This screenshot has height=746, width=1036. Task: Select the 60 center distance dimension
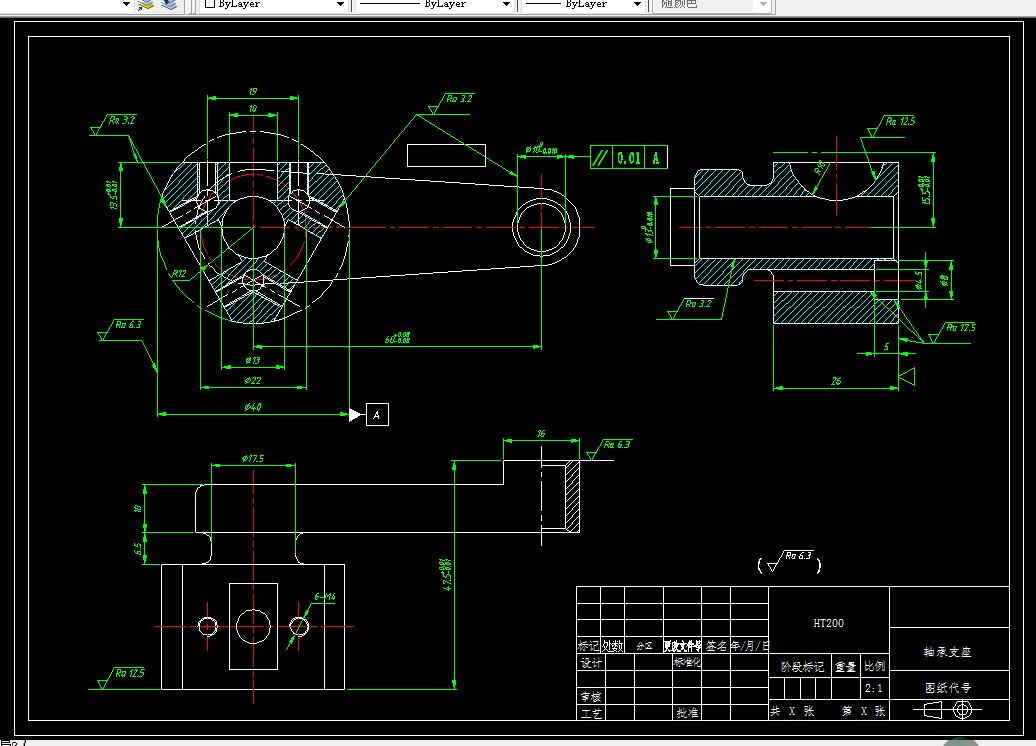pyautogui.click(x=397, y=338)
